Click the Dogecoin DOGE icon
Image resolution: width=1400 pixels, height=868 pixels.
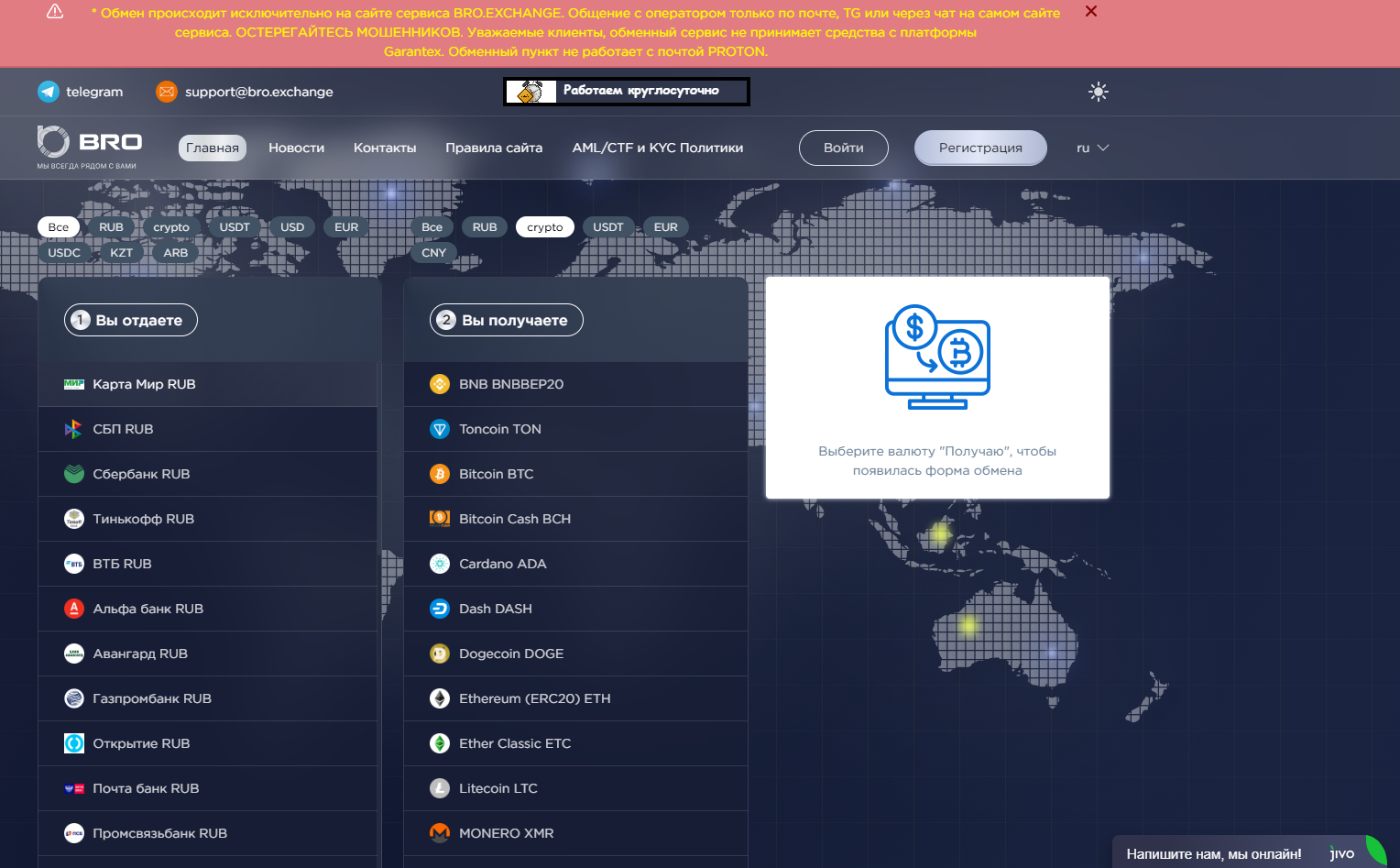440,654
